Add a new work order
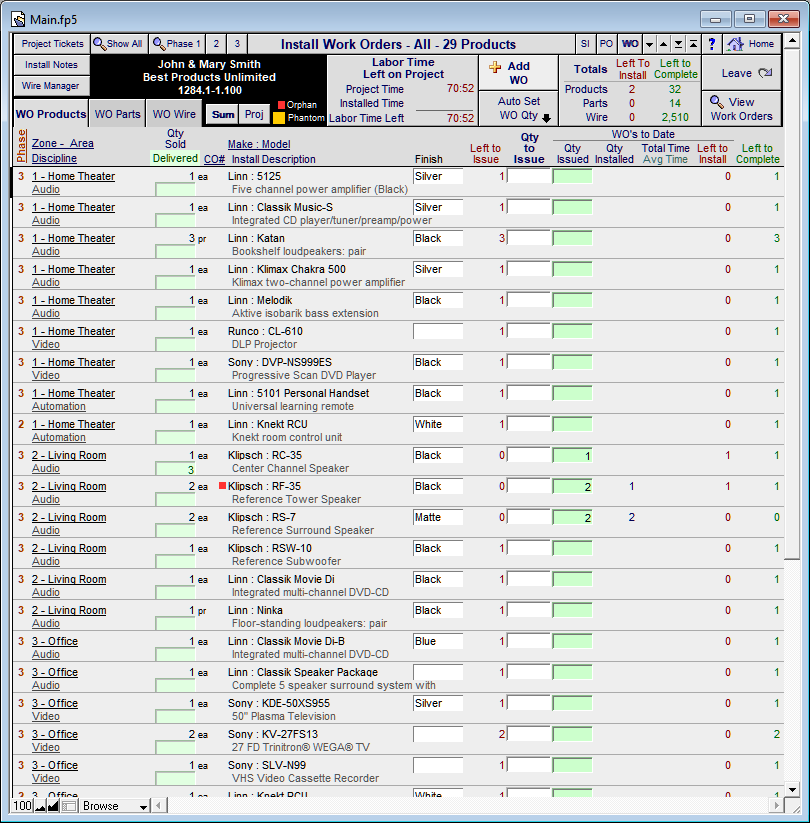The height and width of the screenshot is (823, 810). pyautogui.click(x=518, y=73)
